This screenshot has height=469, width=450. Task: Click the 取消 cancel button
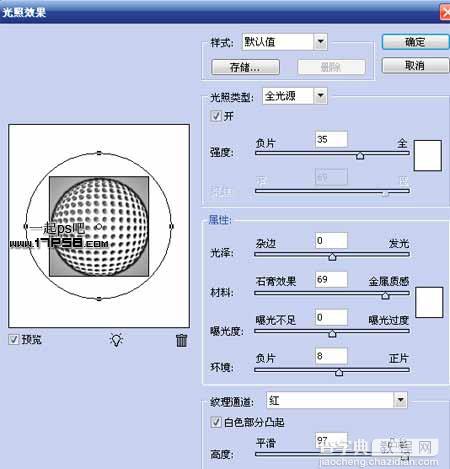(x=415, y=65)
